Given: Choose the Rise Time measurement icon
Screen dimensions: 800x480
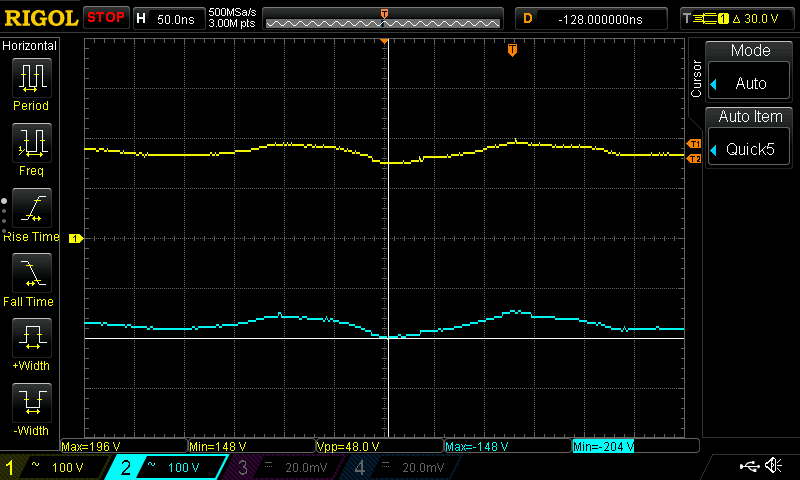Looking at the screenshot, I should (30, 207).
